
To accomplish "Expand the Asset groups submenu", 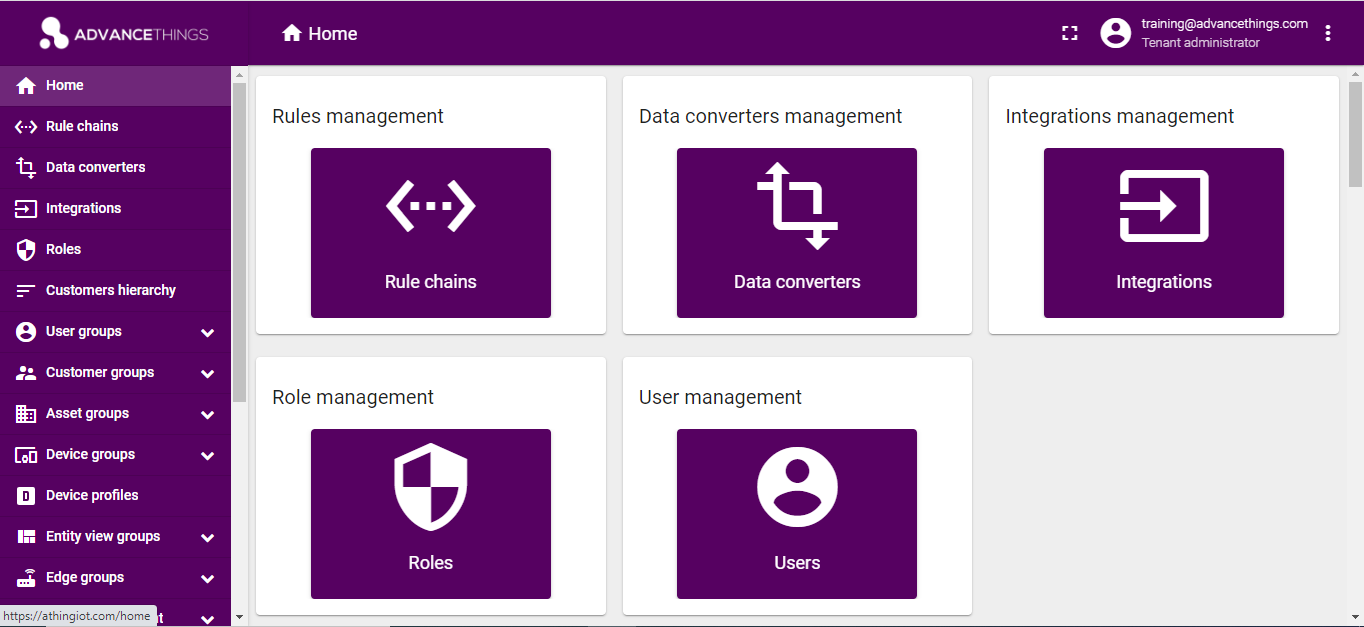I will (207, 414).
